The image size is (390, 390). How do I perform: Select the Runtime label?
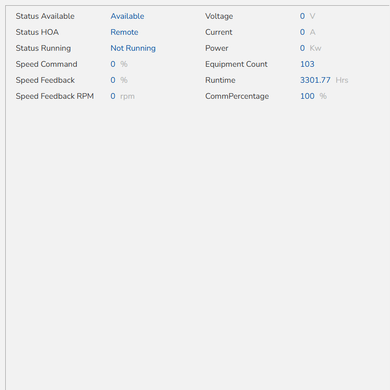[x=220, y=80]
